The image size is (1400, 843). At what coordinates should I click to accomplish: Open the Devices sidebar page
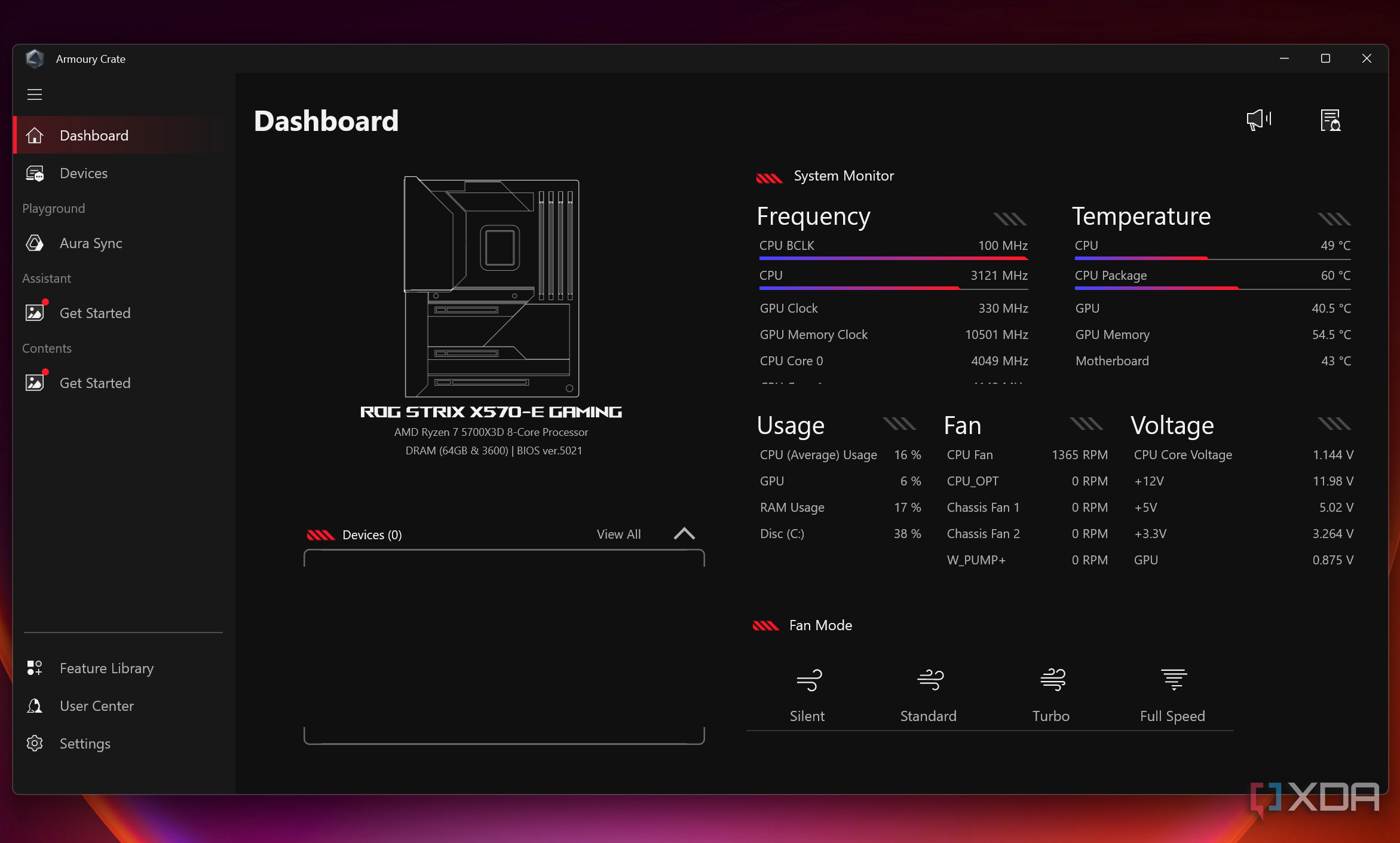tap(84, 173)
